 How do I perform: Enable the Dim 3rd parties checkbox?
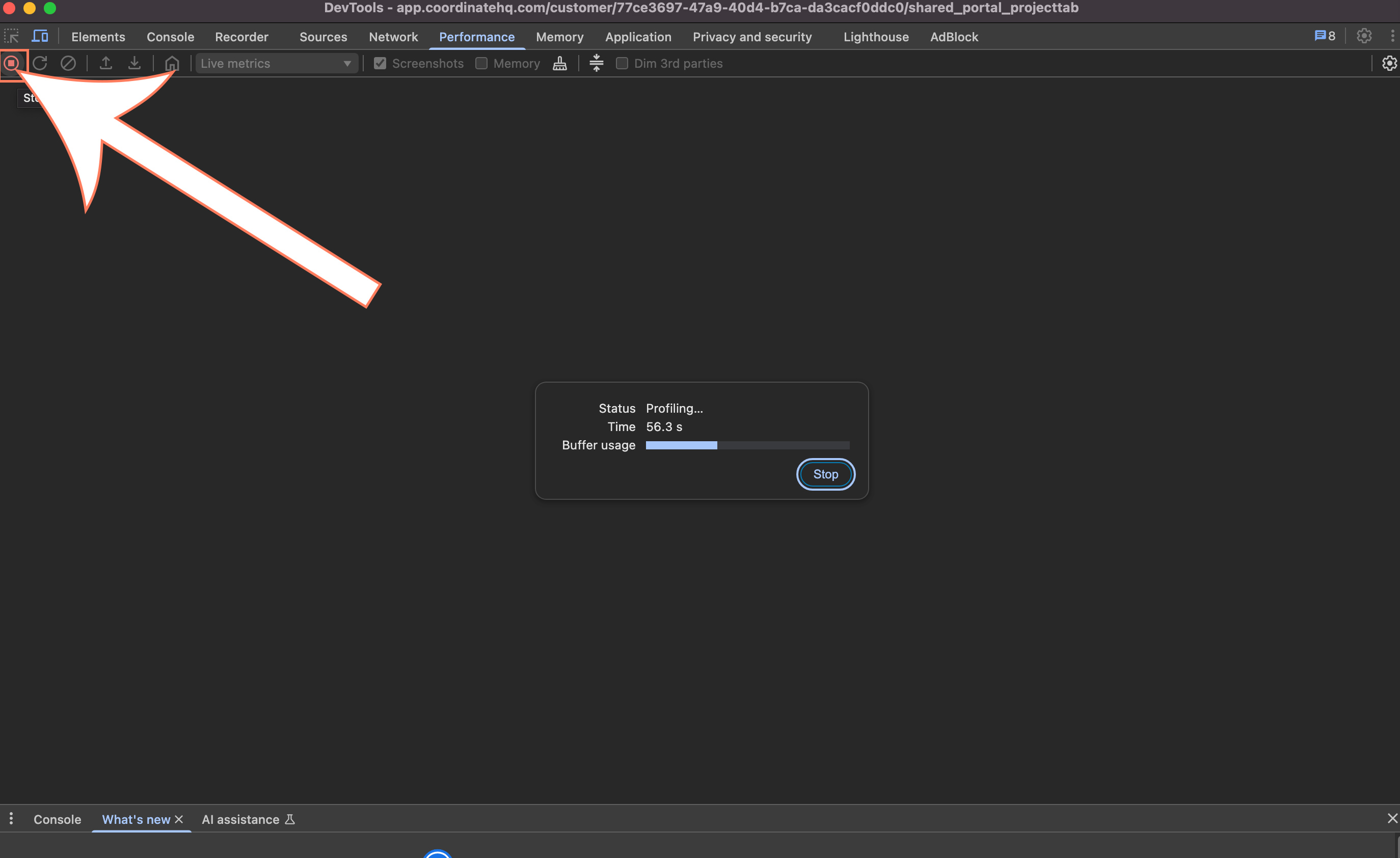622,63
